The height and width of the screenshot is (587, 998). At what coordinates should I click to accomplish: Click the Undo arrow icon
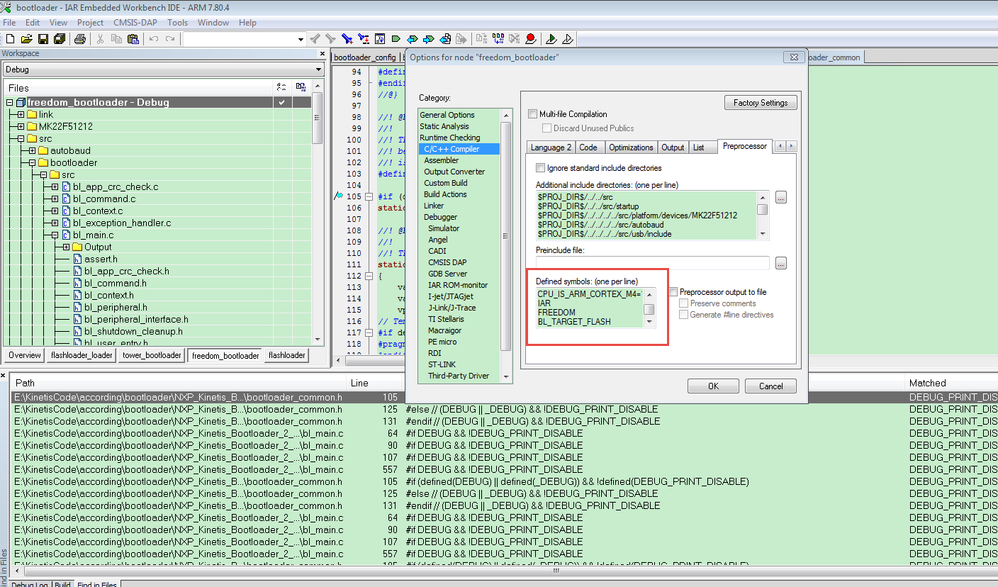coord(153,39)
